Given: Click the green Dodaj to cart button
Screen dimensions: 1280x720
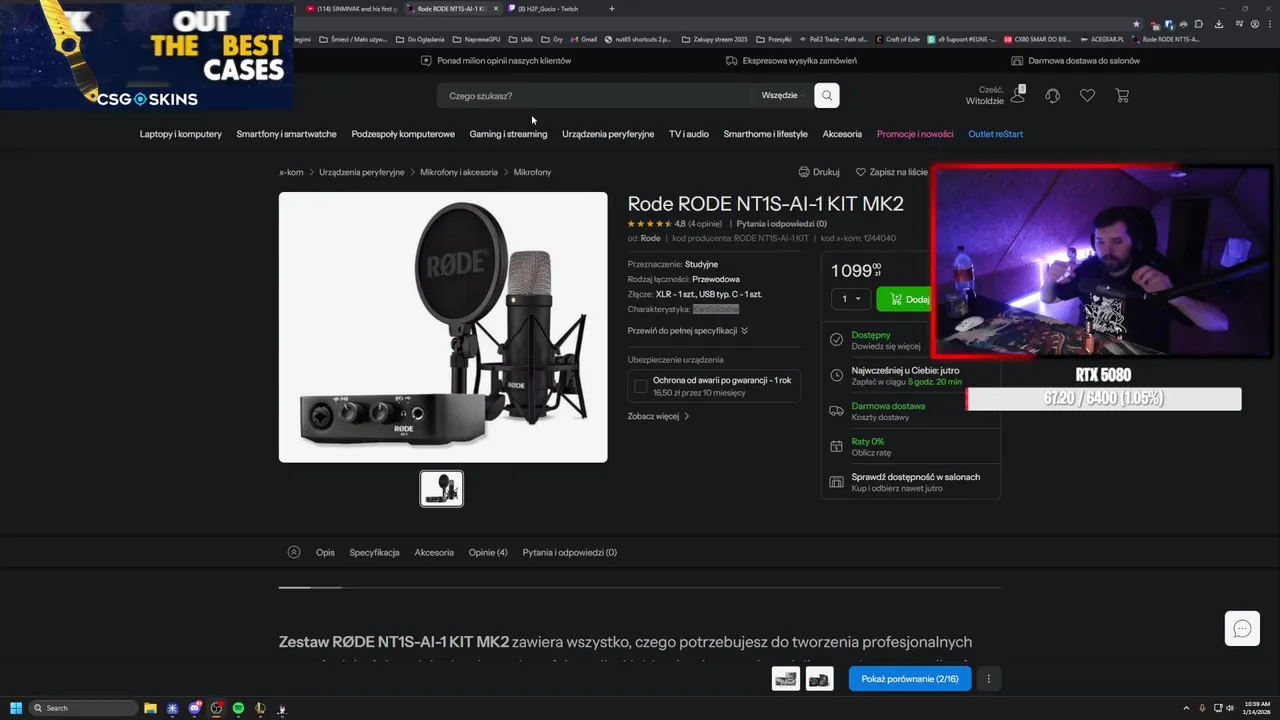Looking at the screenshot, I should click(904, 299).
